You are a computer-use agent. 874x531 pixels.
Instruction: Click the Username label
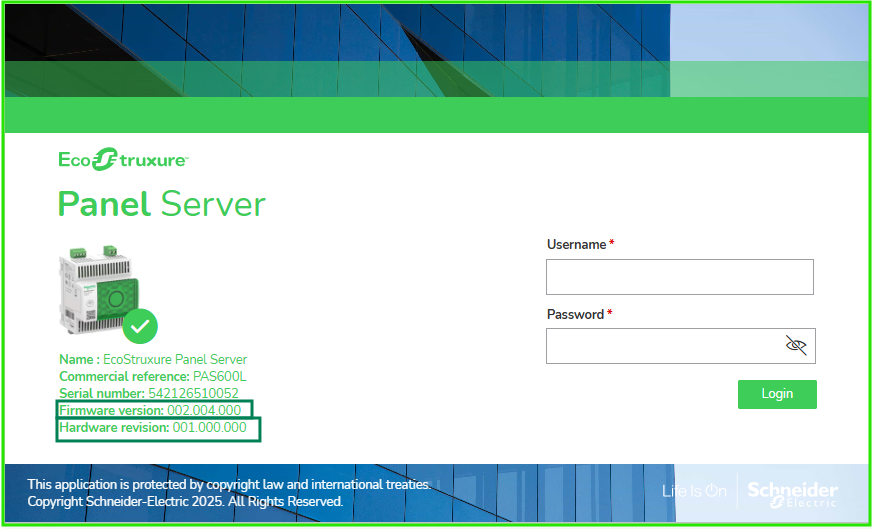(x=576, y=245)
